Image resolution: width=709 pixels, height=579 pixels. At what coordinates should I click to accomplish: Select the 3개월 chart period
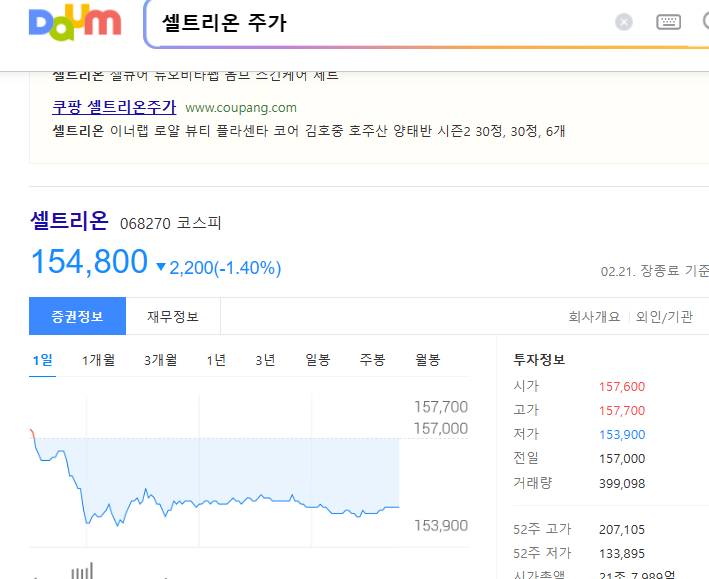(160, 361)
